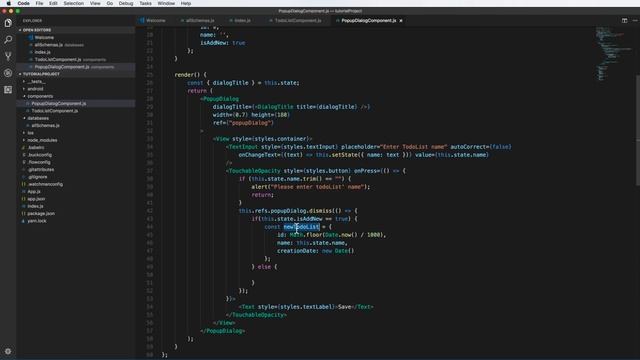Open the Manage gear icon at bottom left
The width and height of the screenshot is (640, 360).
(x=8, y=351)
